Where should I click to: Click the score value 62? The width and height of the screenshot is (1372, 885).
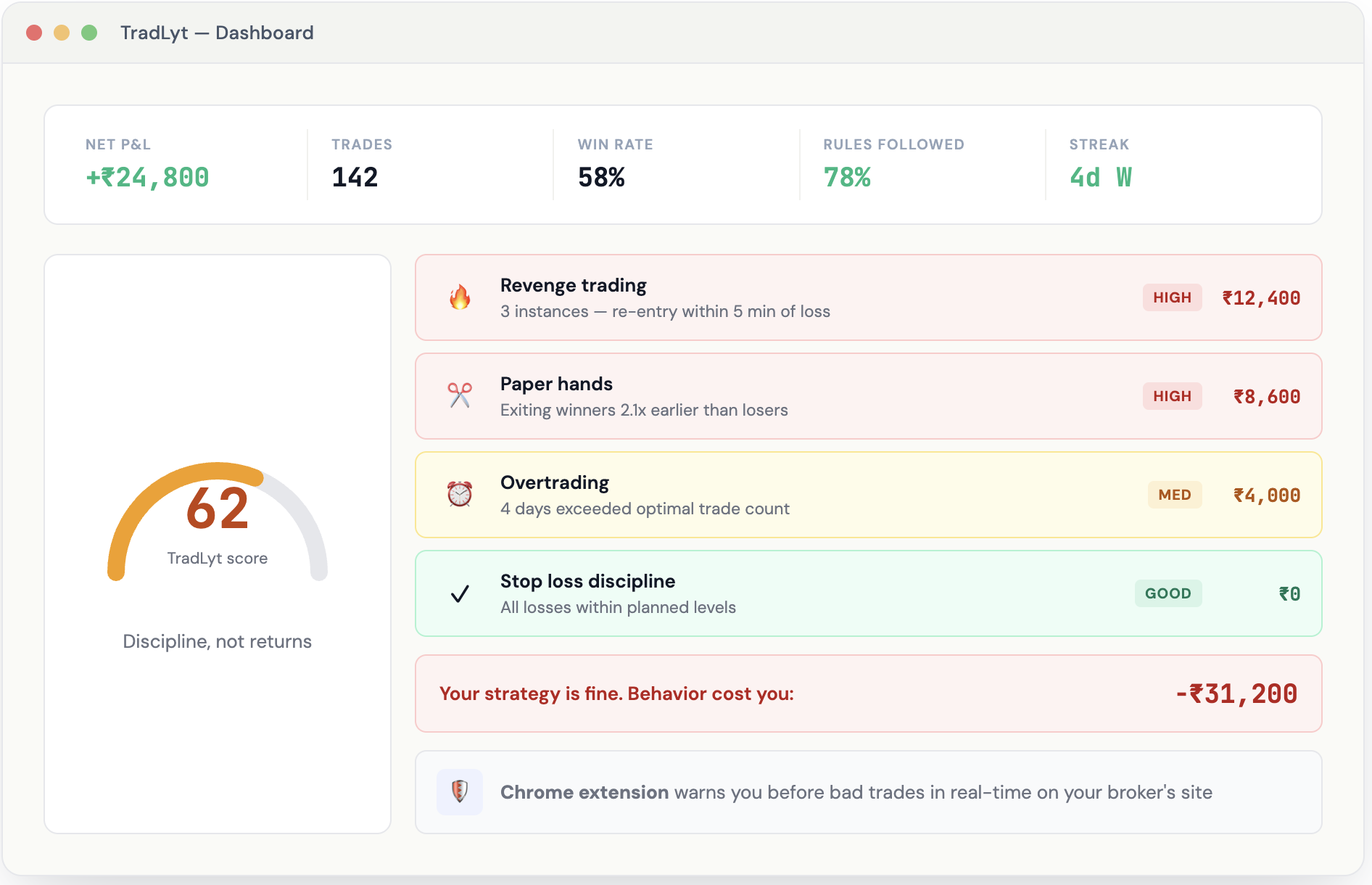pos(218,509)
